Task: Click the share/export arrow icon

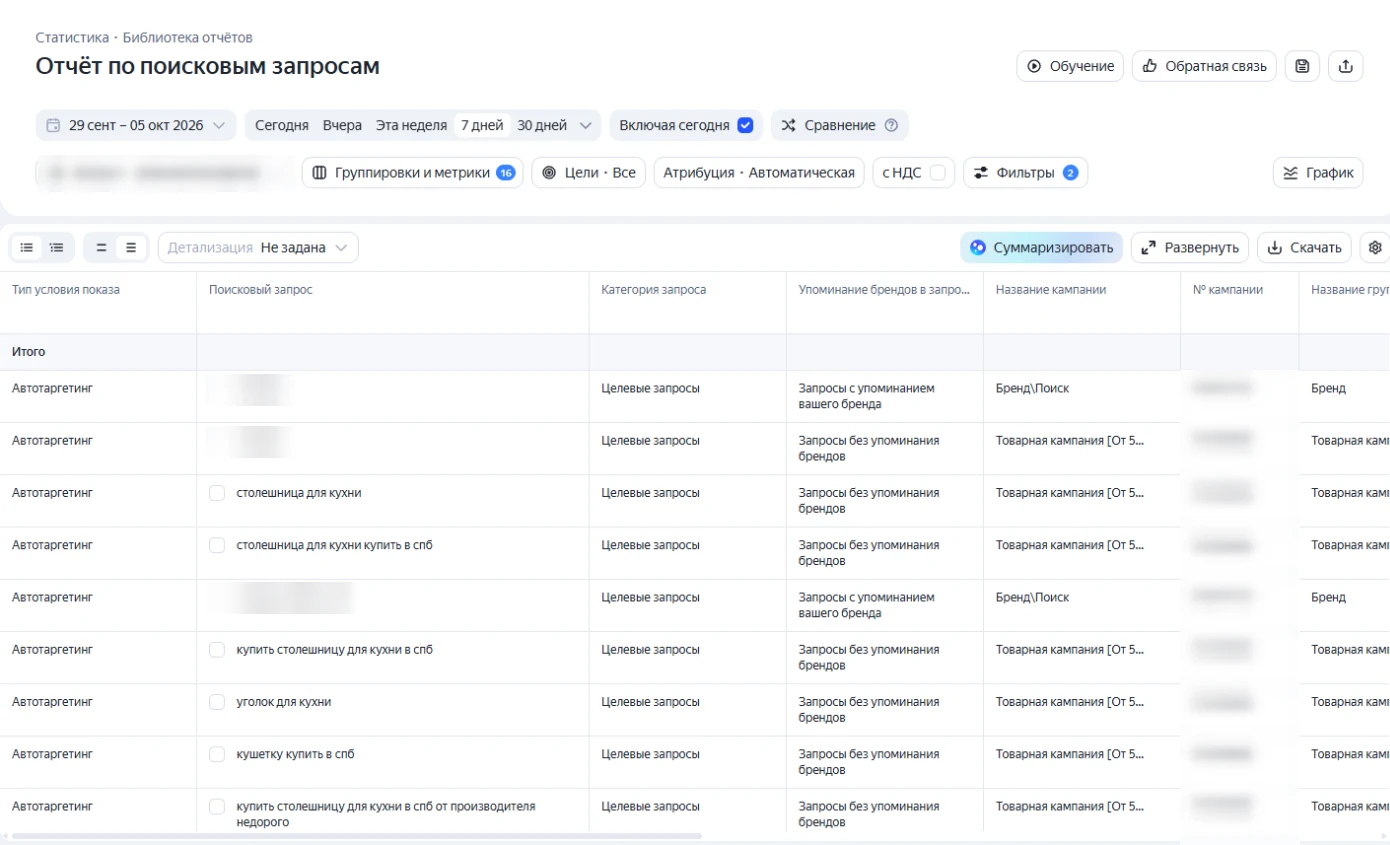Action: [1346, 66]
